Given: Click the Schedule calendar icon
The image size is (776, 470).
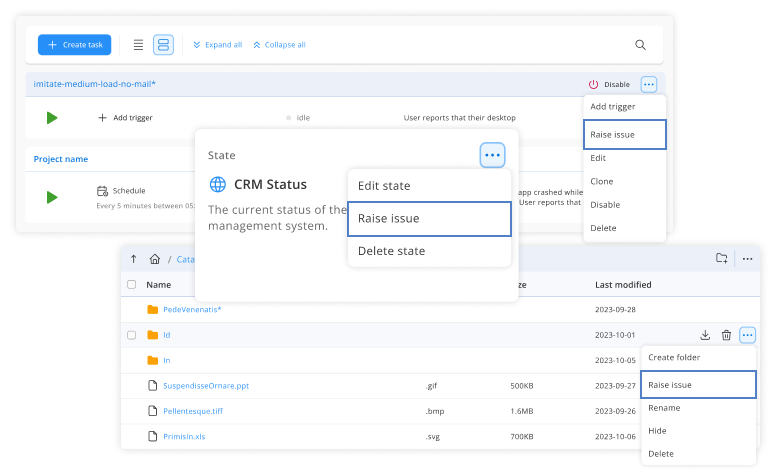Looking at the screenshot, I should coord(102,191).
